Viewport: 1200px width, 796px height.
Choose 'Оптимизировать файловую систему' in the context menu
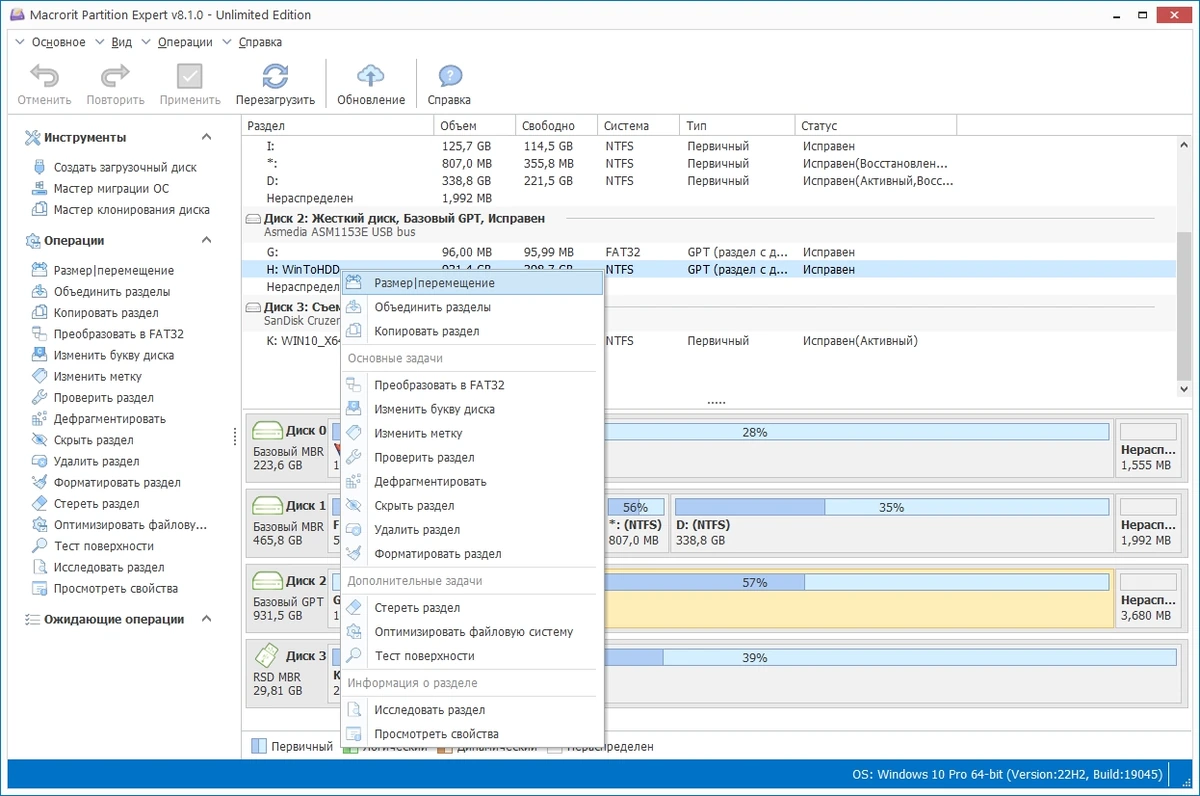click(x=472, y=631)
